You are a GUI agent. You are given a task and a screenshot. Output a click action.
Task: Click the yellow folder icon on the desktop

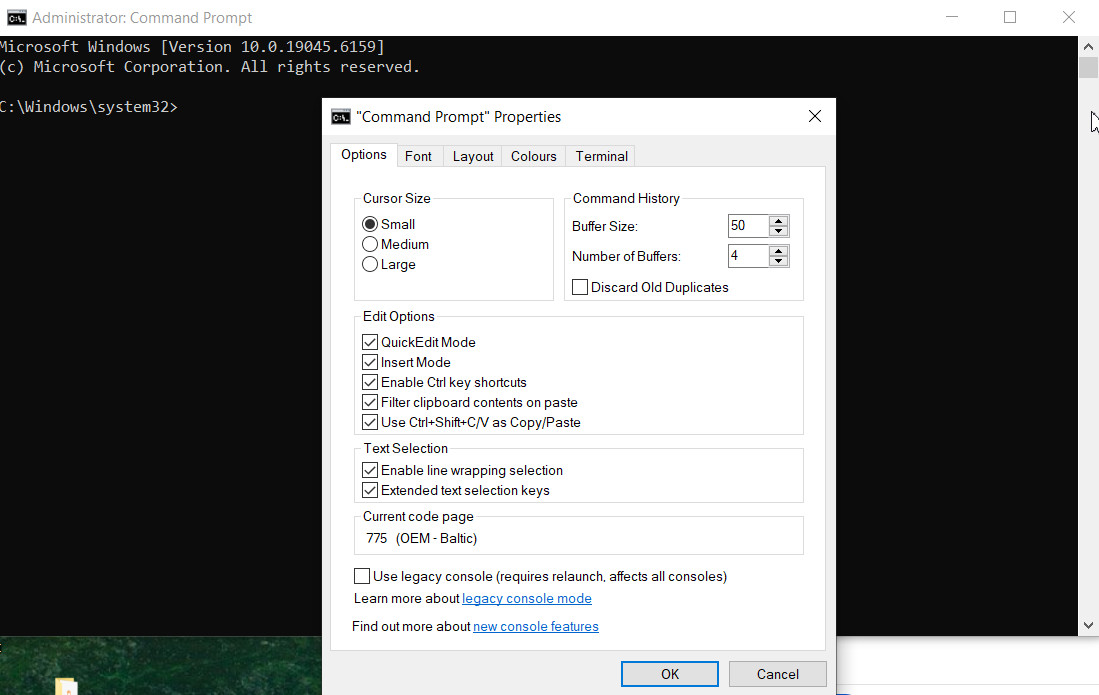coord(67,687)
